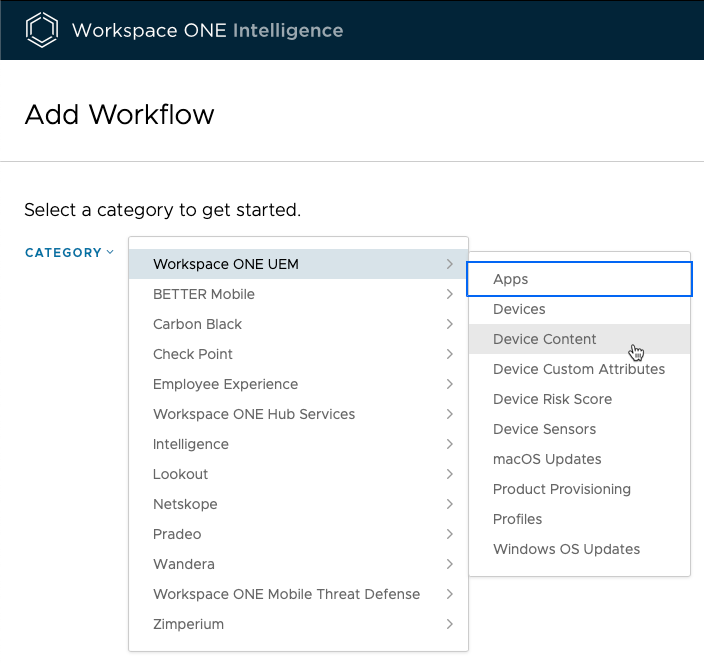Expand the BETTER Mobile chevron
This screenshot has height=664, width=704.
click(450, 294)
